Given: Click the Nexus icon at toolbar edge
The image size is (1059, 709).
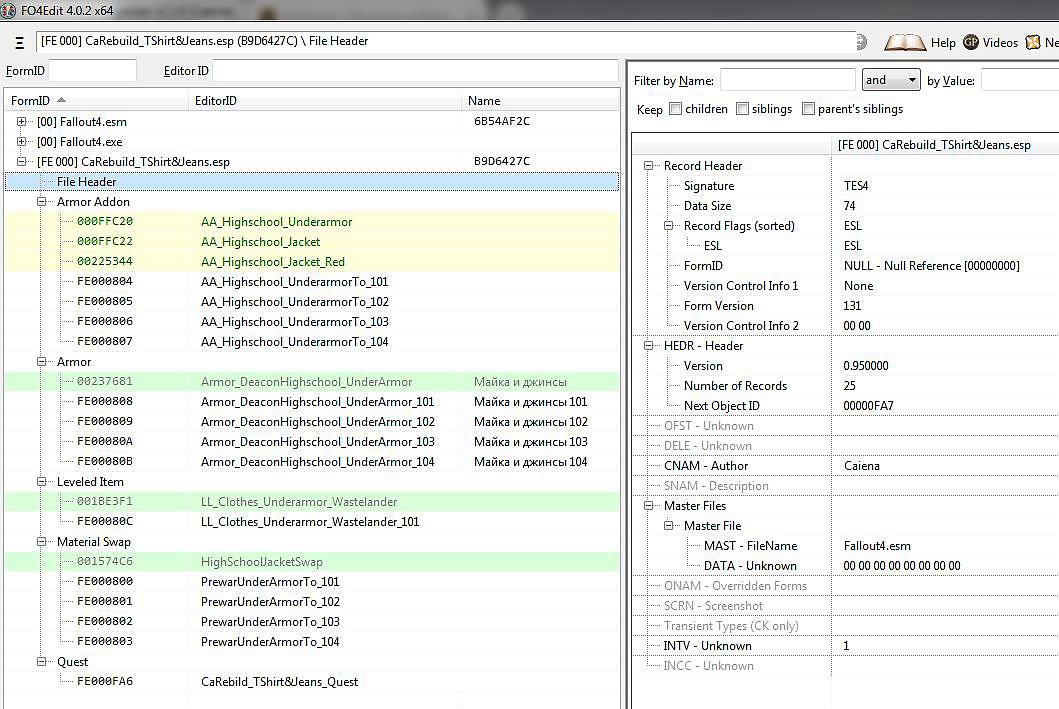Looking at the screenshot, I should pos(1032,43).
